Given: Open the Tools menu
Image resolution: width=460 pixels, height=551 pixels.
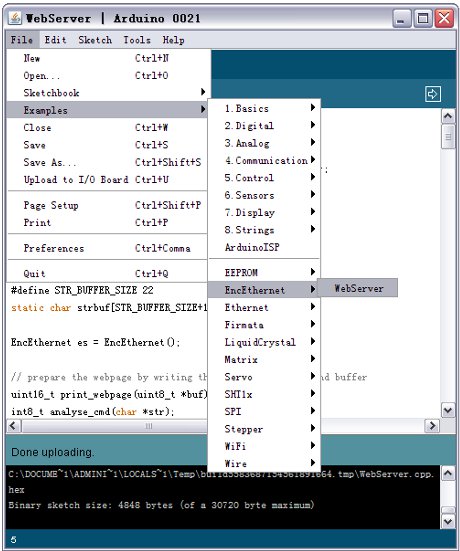Looking at the screenshot, I should (137, 40).
